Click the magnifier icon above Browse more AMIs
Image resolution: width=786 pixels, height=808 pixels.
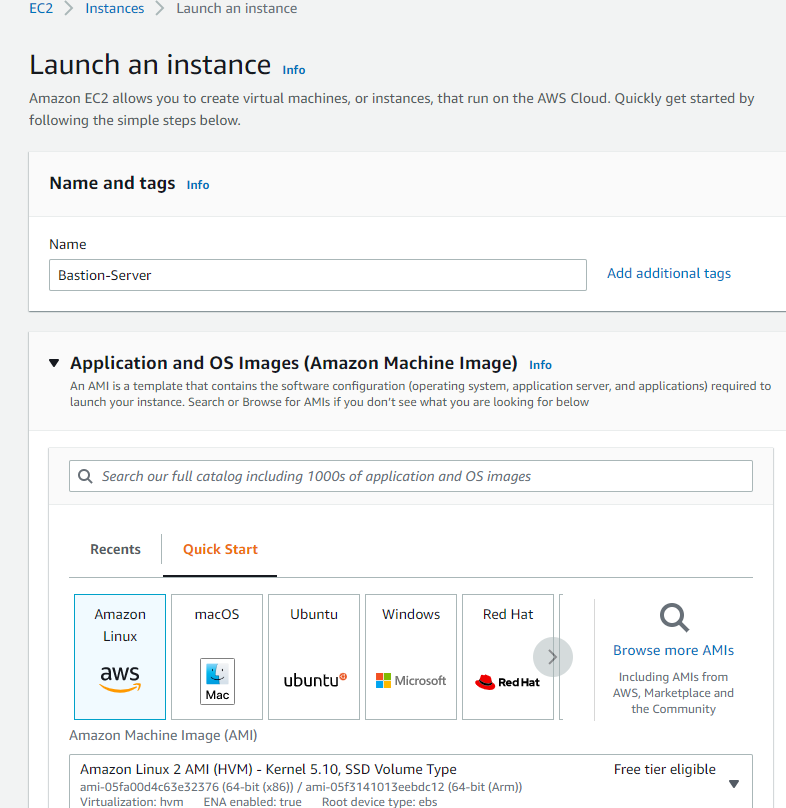(674, 617)
